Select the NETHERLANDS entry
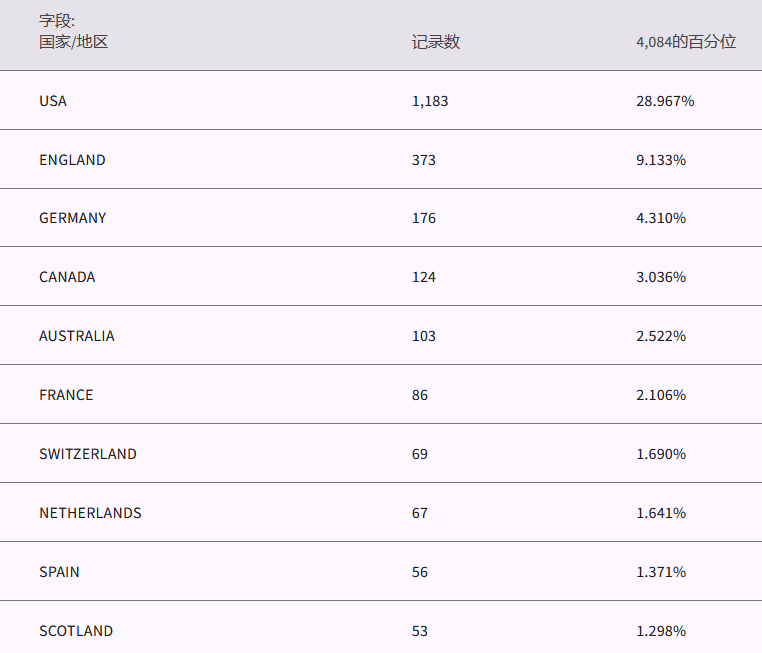This screenshot has height=653, width=762. pos(90,513)
